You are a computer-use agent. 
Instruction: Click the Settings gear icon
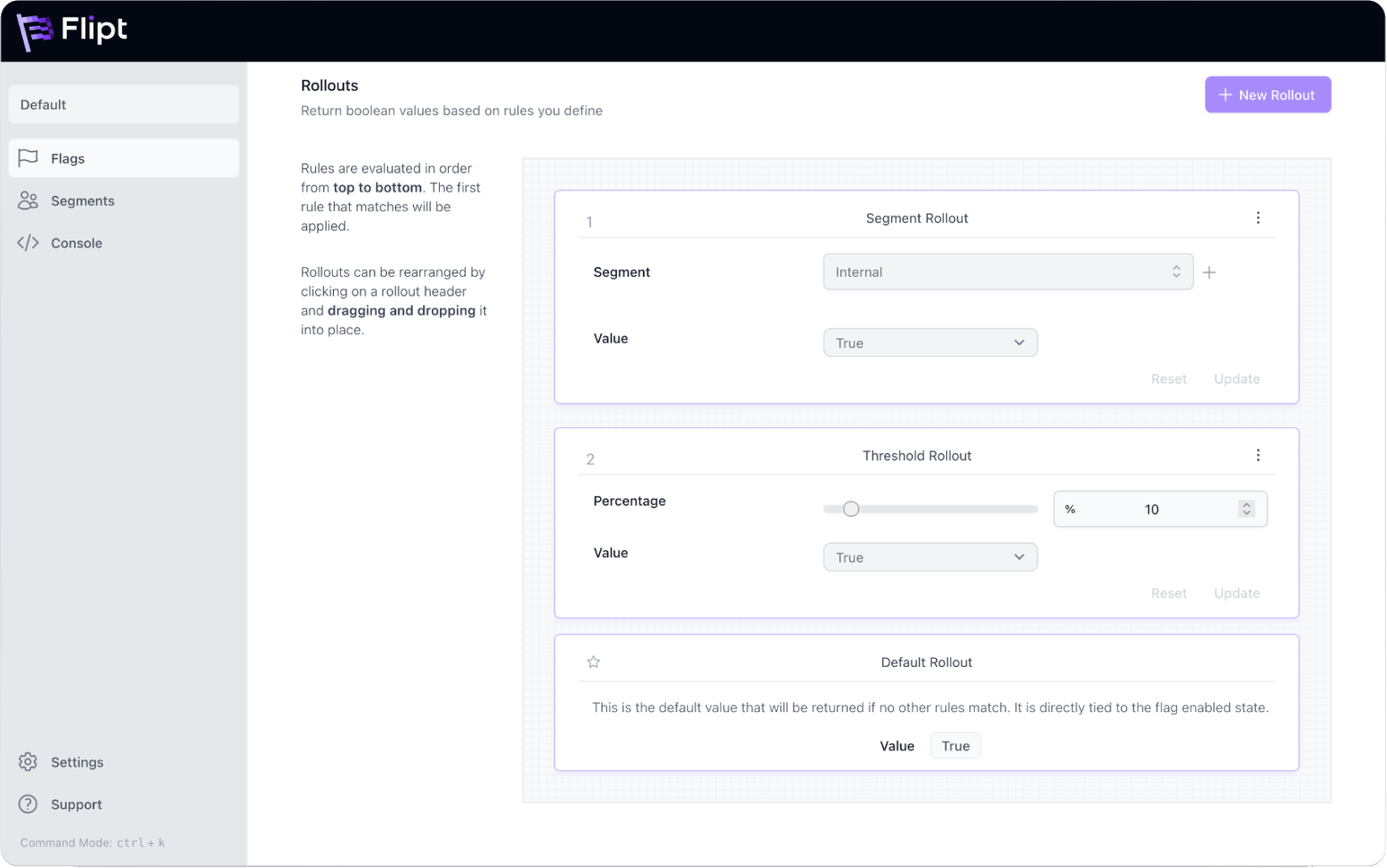click(28, 762)
